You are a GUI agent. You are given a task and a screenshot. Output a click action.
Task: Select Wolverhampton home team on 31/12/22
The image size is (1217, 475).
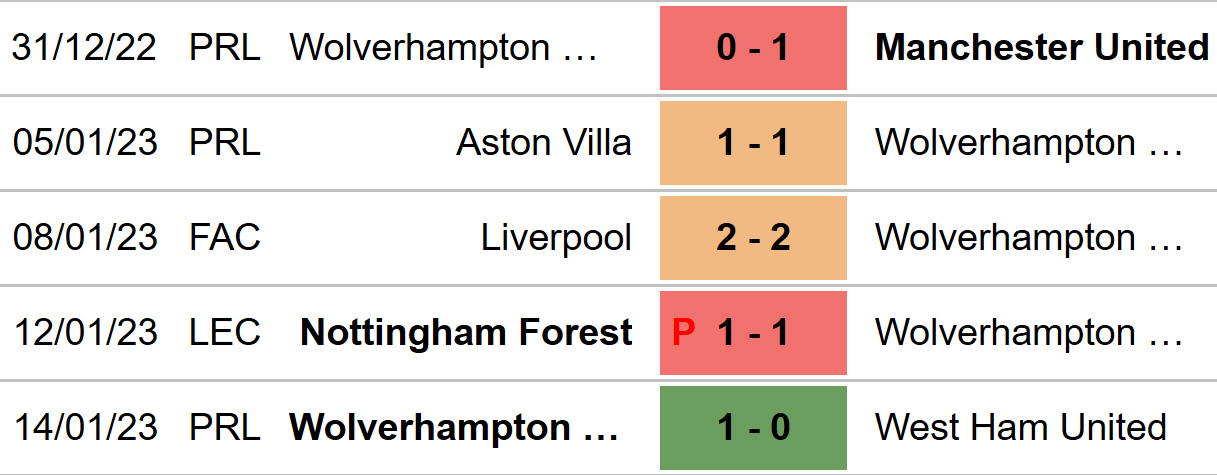(x=444, y=48)
